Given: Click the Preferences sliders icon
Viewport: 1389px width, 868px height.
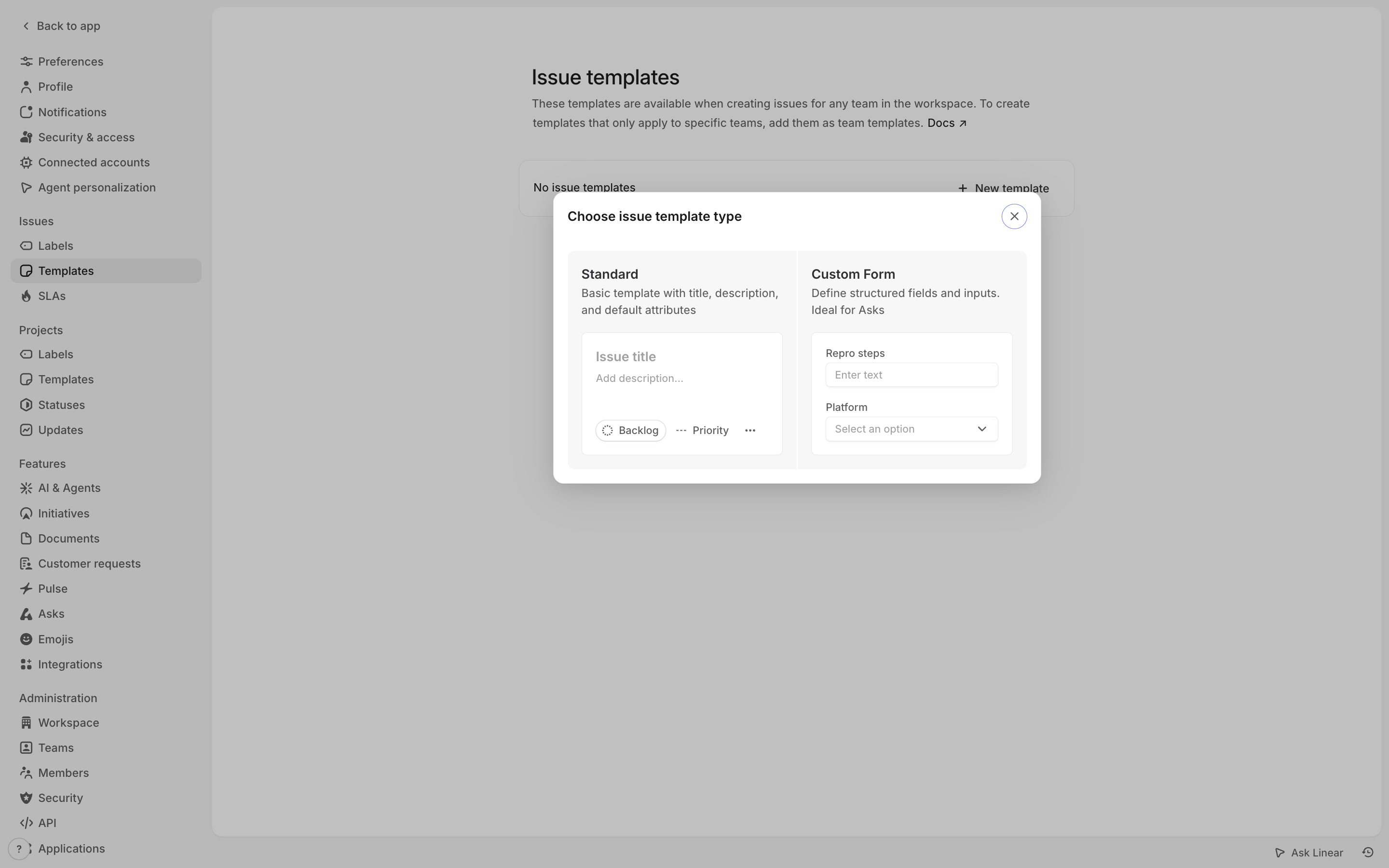Looking at the screenshot, I should (26, 61).
